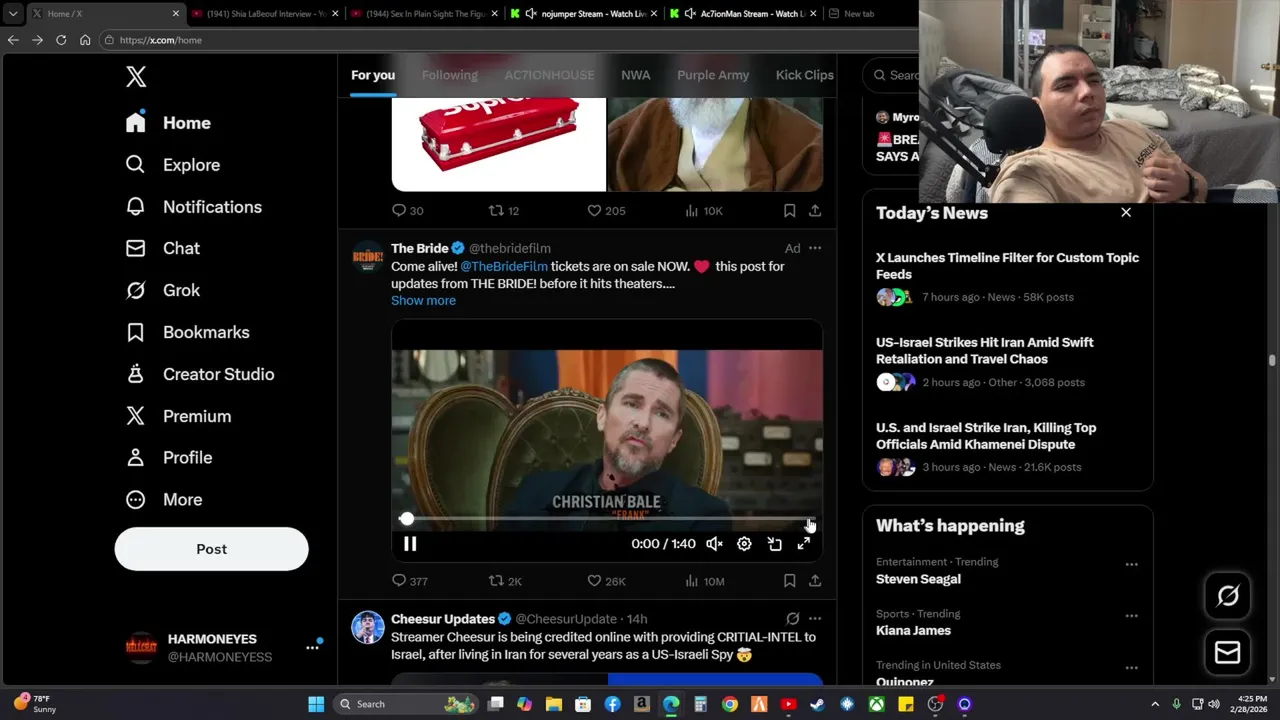Open options for Steven Seagal trend

(1131, 564)
